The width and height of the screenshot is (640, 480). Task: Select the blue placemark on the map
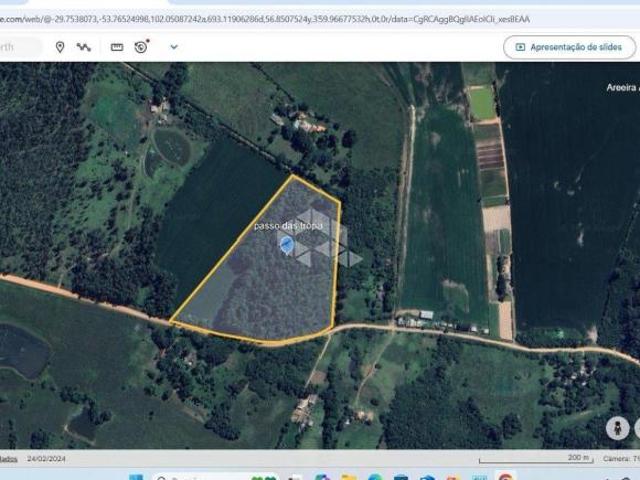pyautogui.click(x=286, y=245)
